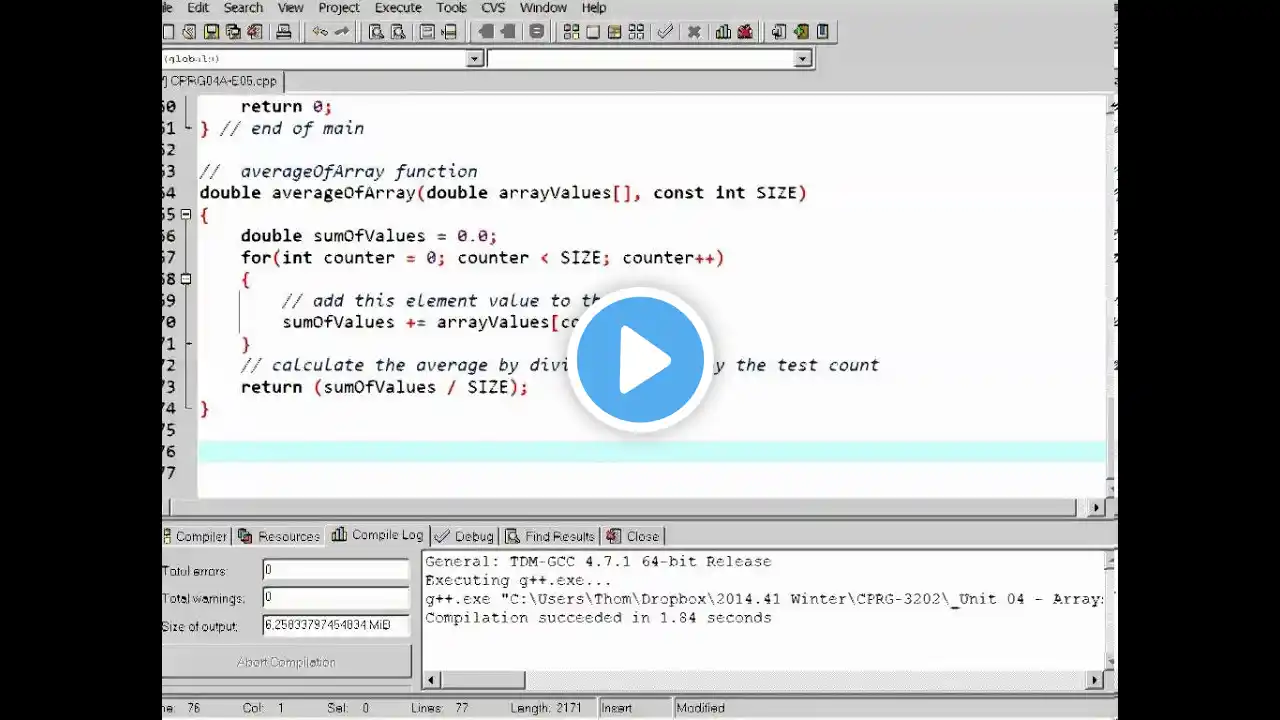Click the red X toolbar icon
The height and width of the screenshot is (720, 1280).
pos(694,32)
